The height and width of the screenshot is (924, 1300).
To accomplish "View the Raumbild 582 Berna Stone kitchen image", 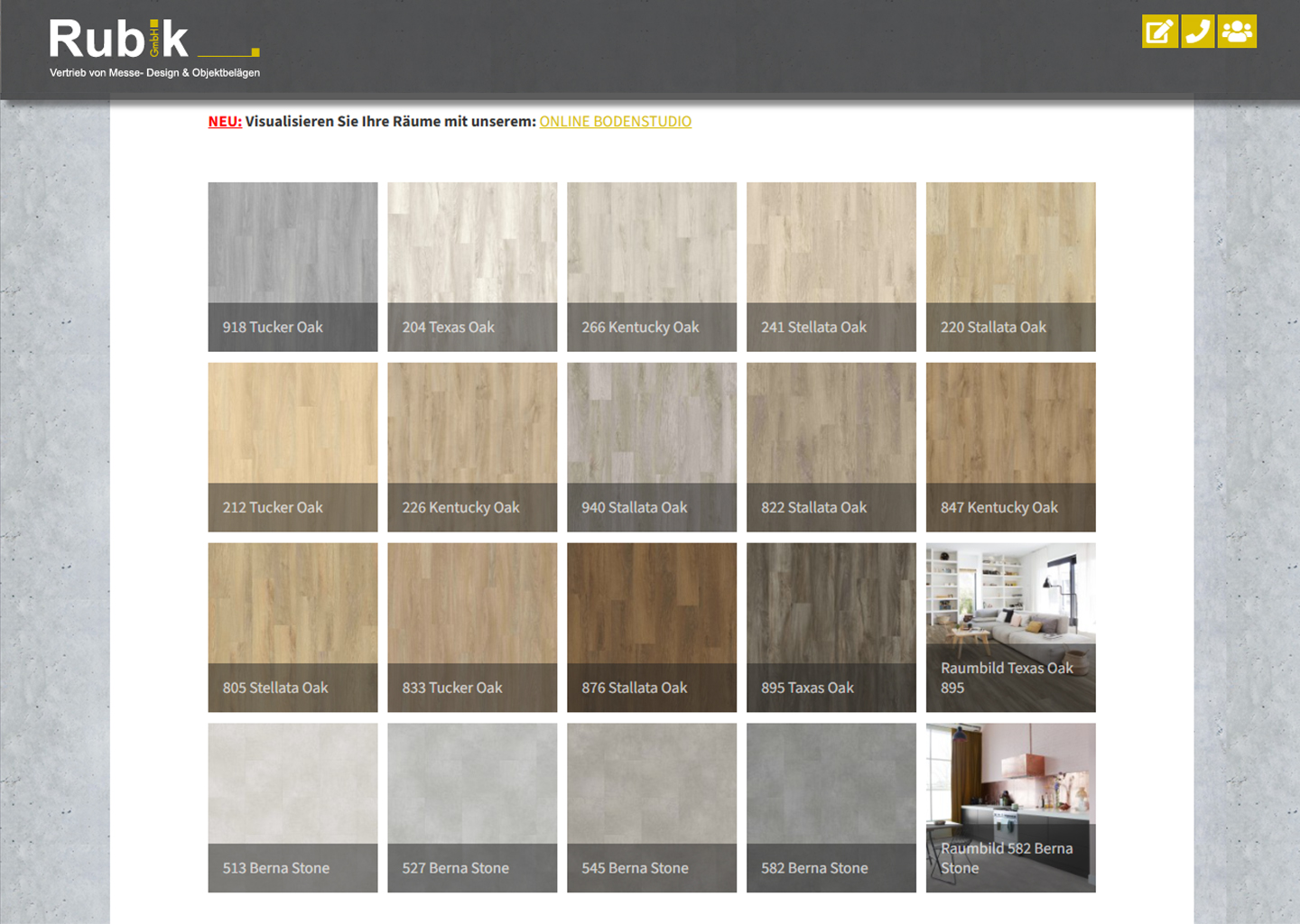I will tap(1010, 808).
